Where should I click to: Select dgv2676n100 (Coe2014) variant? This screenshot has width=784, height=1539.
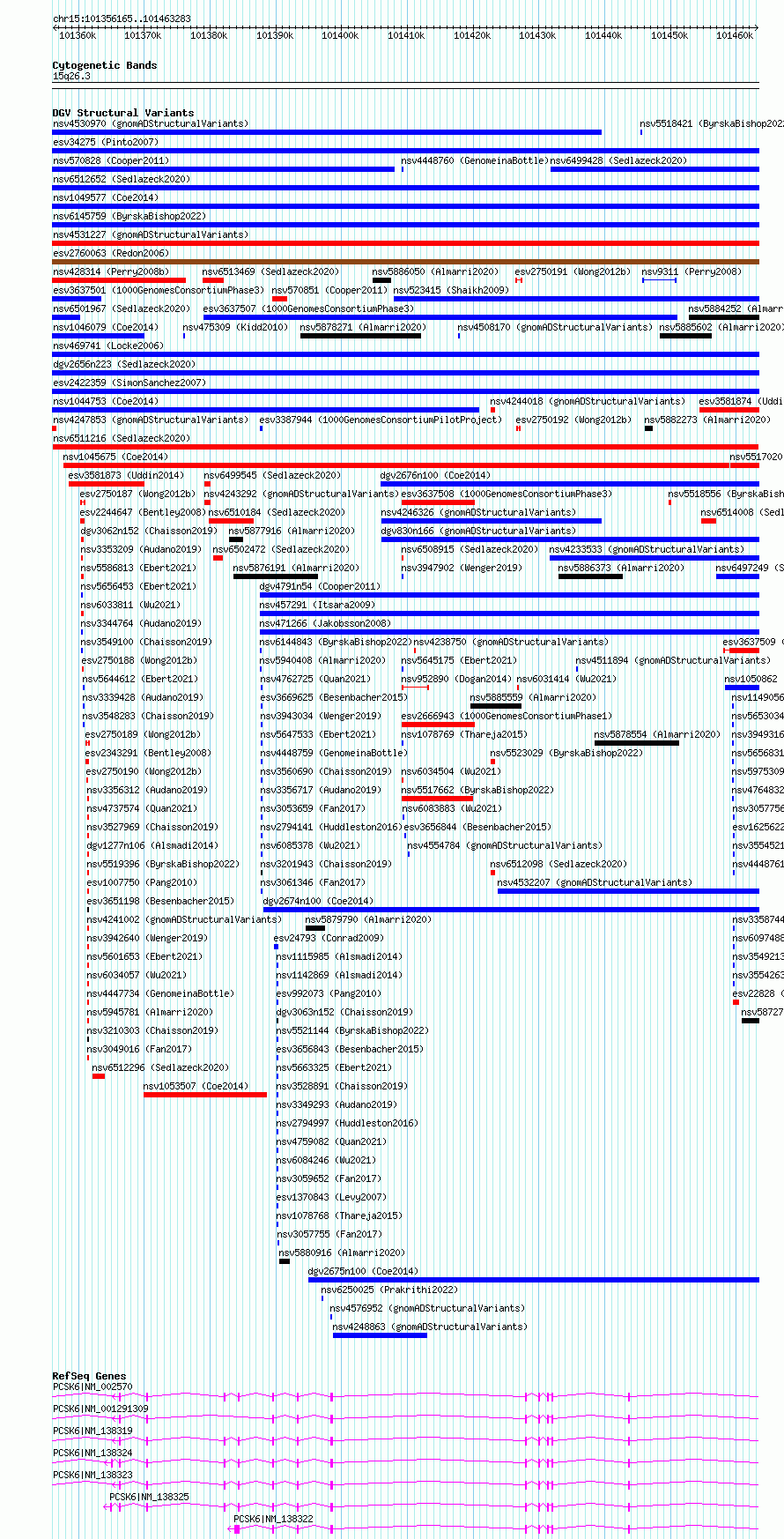tap(436, 475)
